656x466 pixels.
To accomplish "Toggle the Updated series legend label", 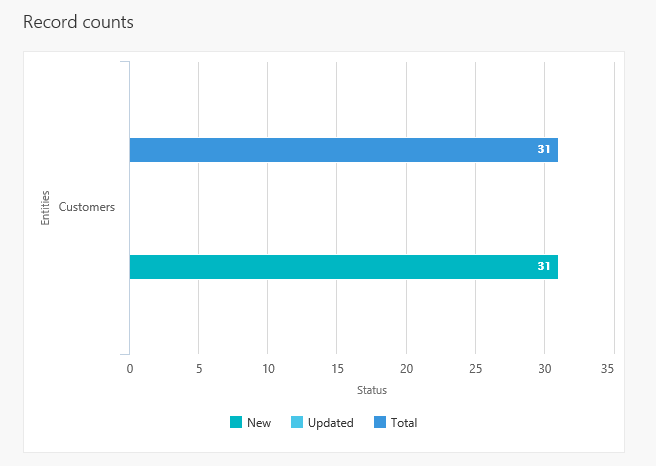I will pyautogui.click(x=330, y=423).
